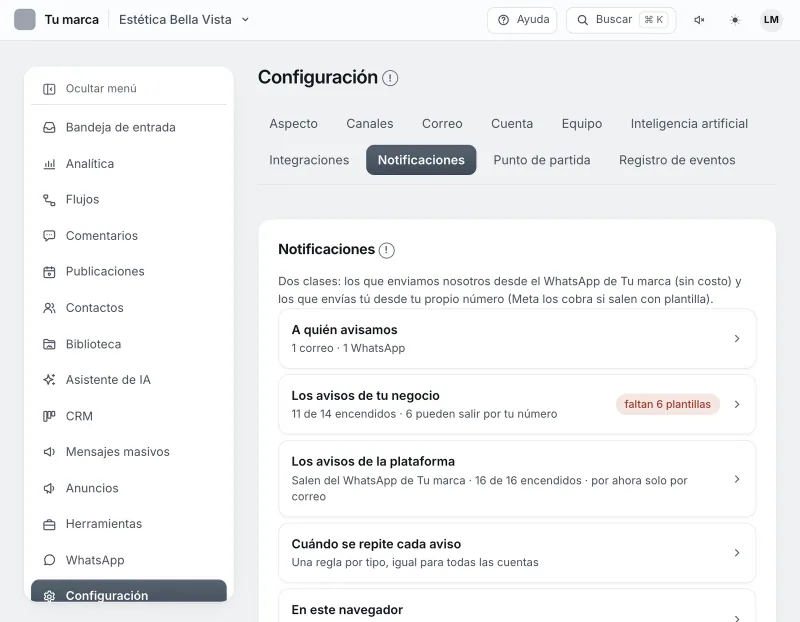Image resolution: width=800 pixels, height=622 pixels.
Task: Click the CRM kanban board icon
Action: (49, 416)
